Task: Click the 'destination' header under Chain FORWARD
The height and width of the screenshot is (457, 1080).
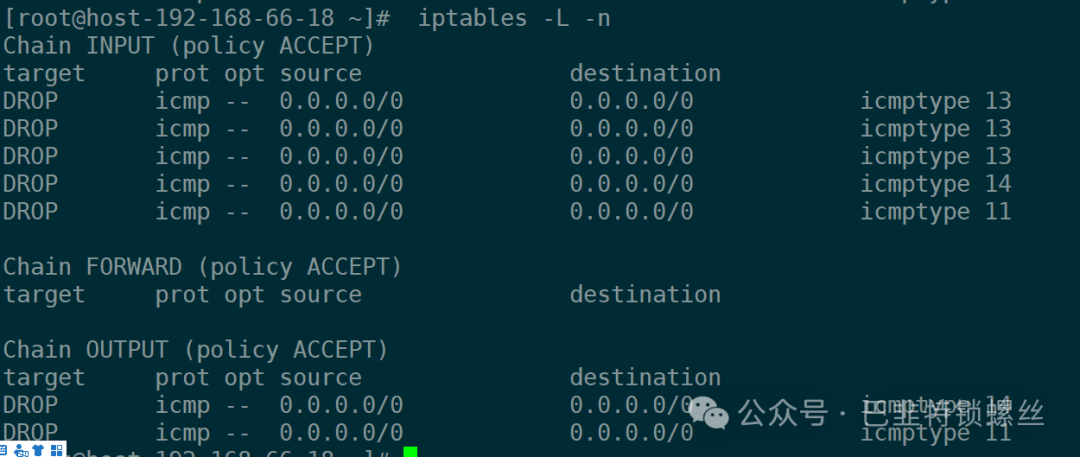Action: [x=645, y=295]
